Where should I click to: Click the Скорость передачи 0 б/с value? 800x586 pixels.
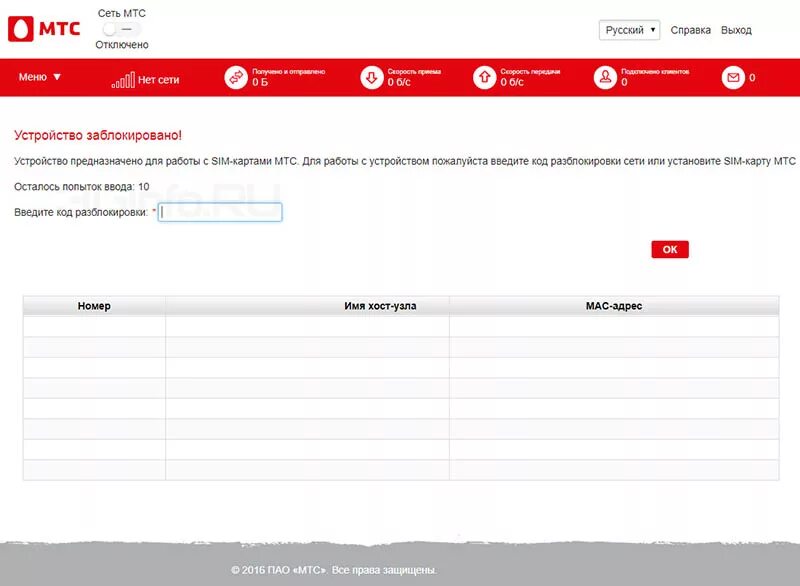pos(512,82)
